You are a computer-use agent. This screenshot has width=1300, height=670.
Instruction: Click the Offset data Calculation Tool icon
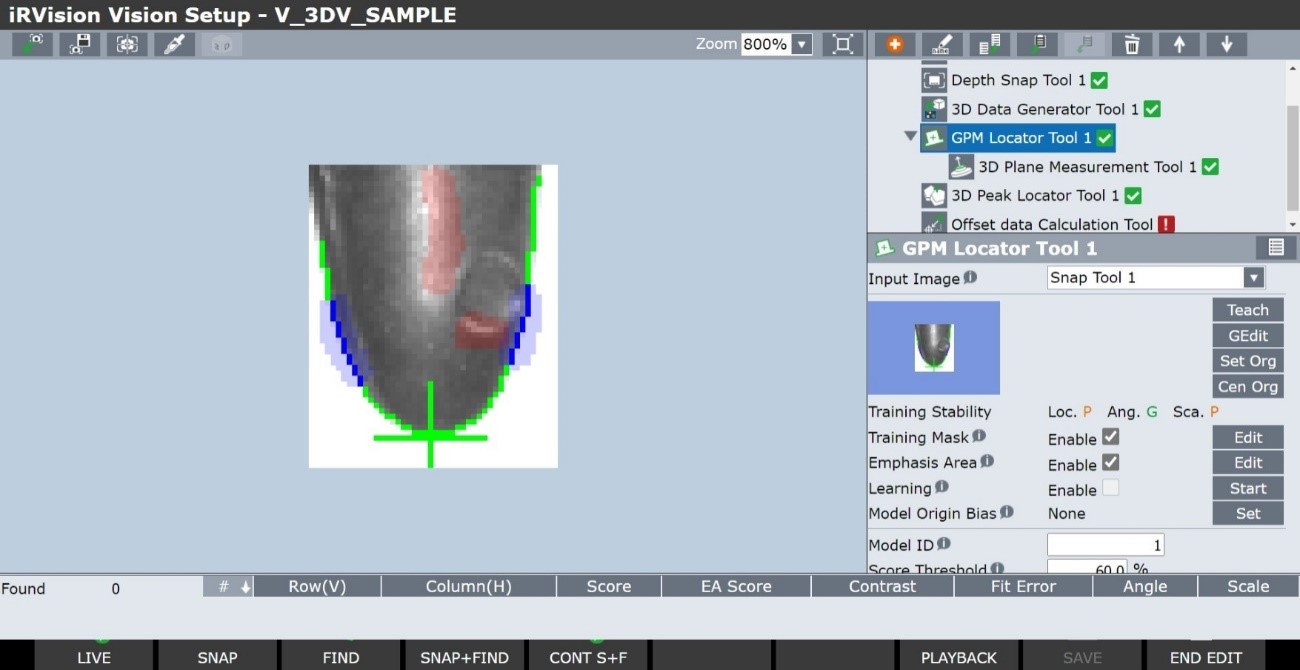(934, 224)
